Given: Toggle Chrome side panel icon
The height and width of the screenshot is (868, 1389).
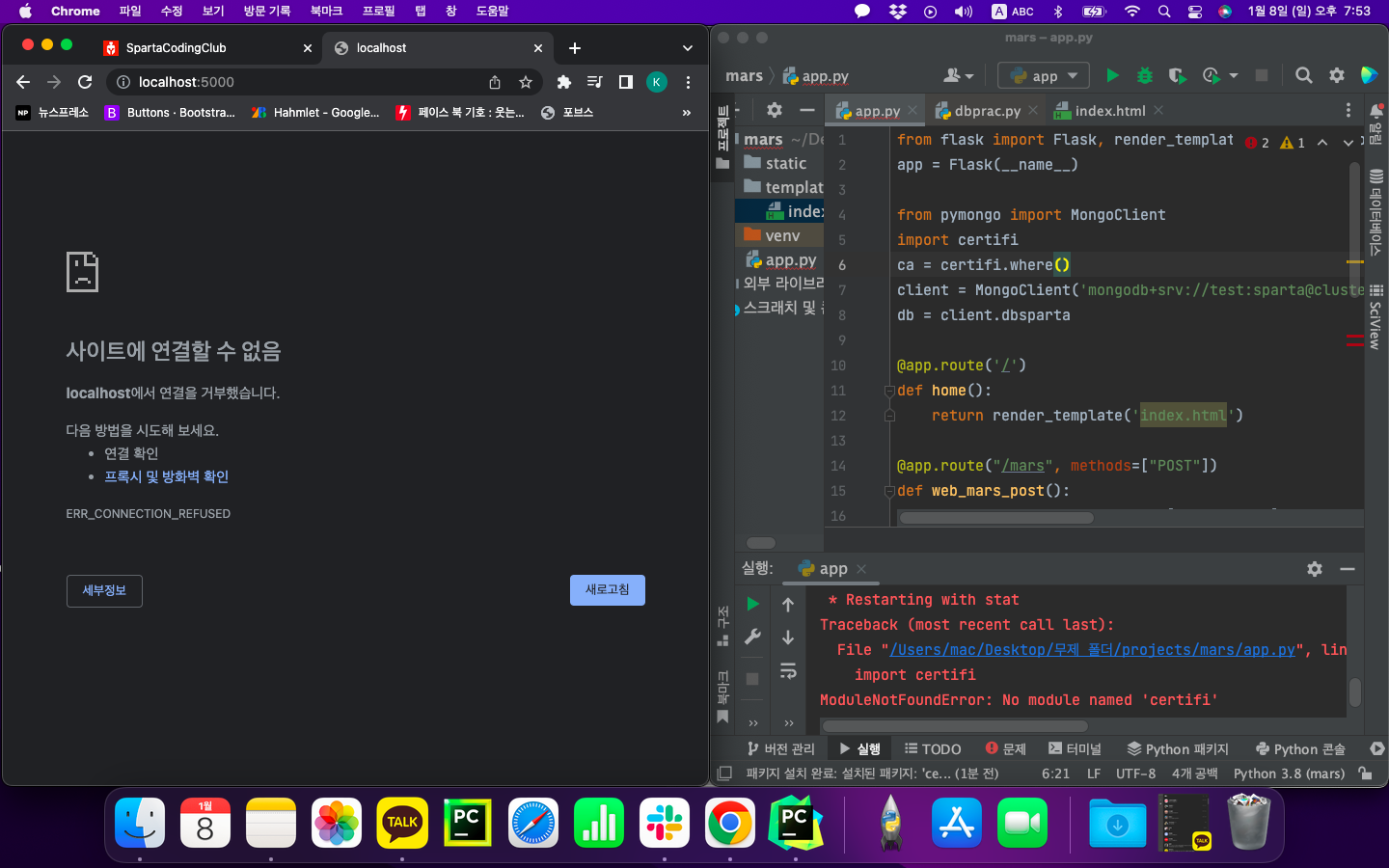Looking at the screenshot, I should coord(626,82).
